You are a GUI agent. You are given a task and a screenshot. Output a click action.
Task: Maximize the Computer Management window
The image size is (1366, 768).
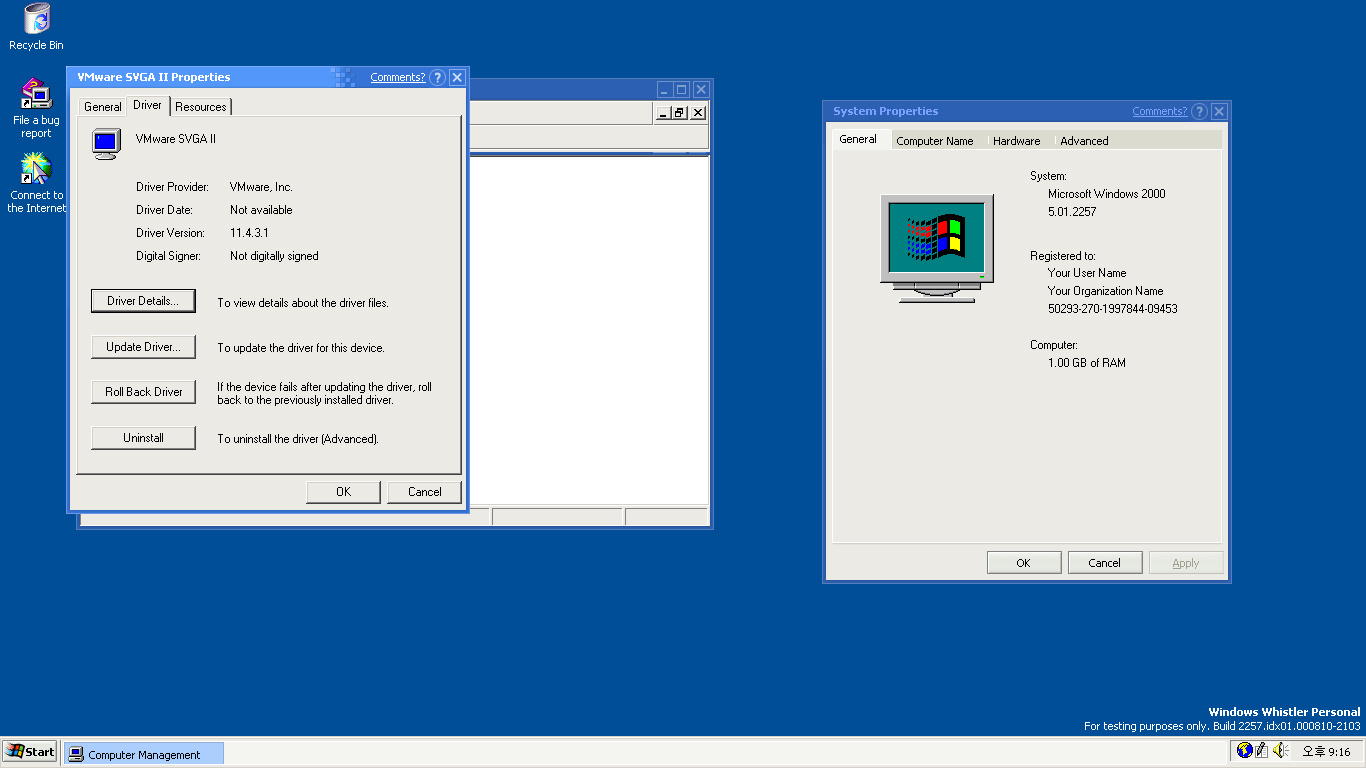[x=682, y=89]
